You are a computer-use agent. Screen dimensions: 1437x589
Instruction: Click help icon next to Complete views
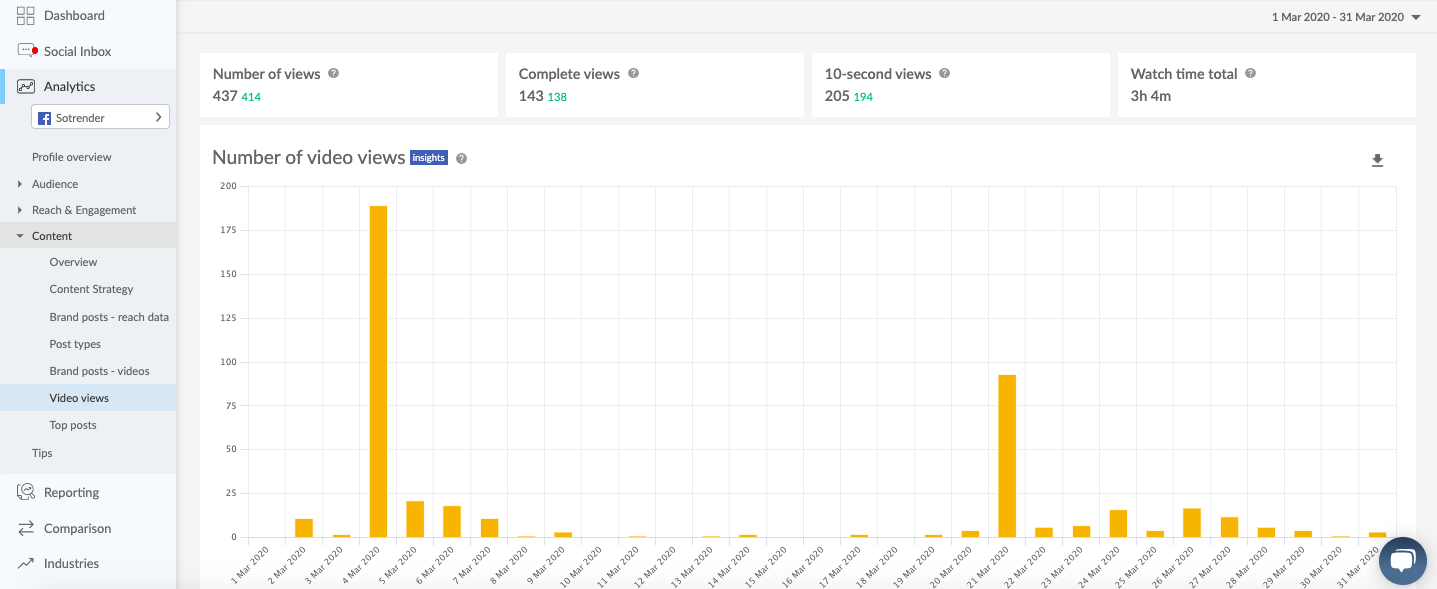click(633, 74)
